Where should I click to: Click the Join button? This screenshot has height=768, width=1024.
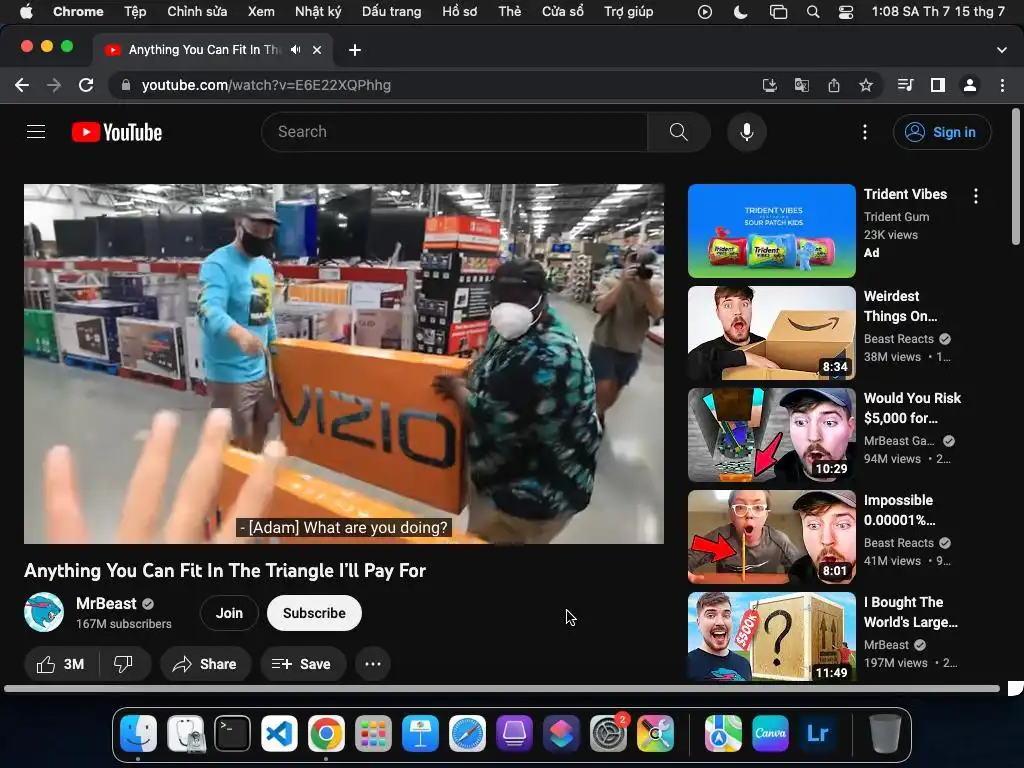(x=229, y=613)
